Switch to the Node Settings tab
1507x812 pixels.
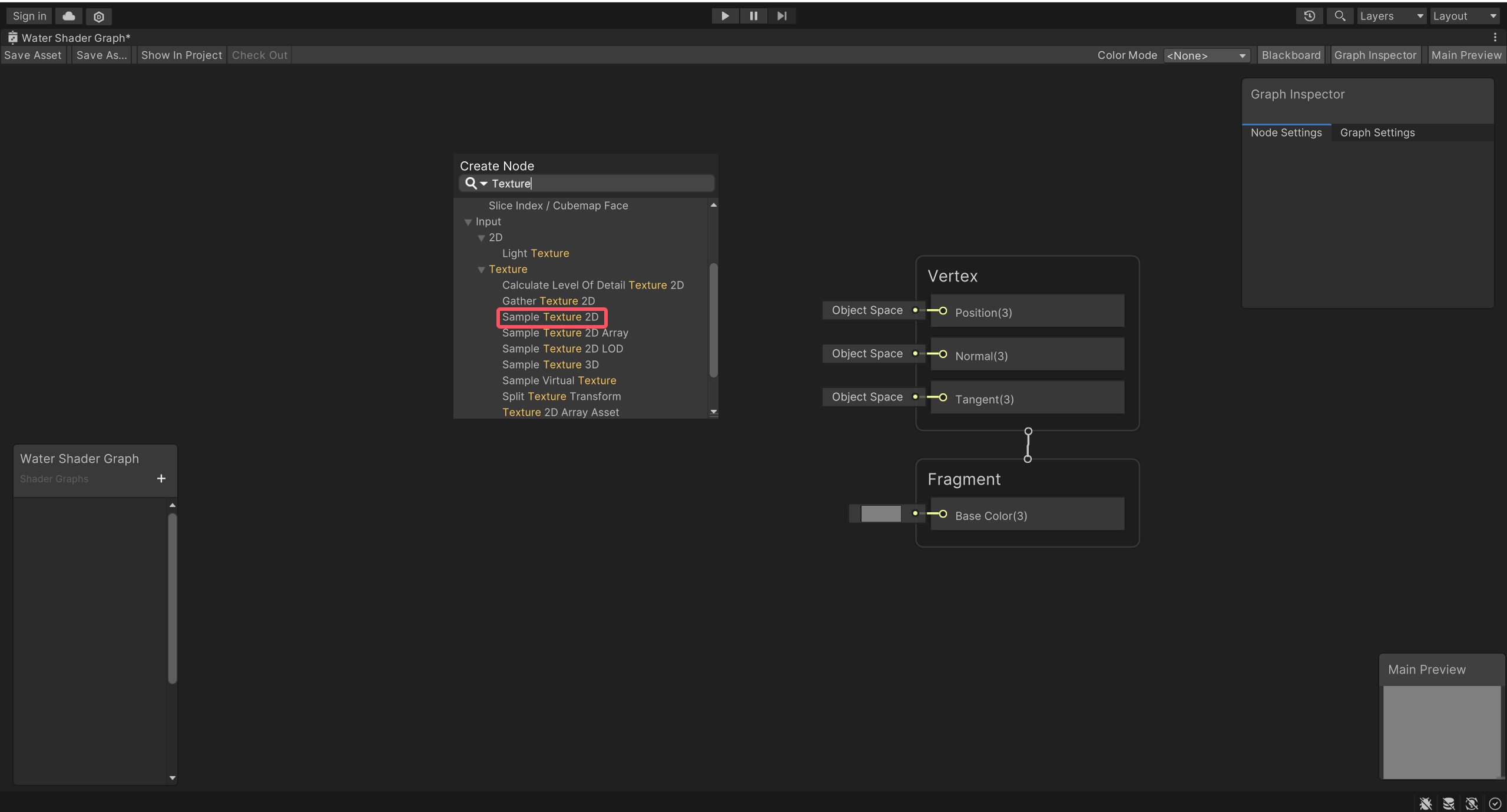pyautogui.click(x=1286, y=132)
